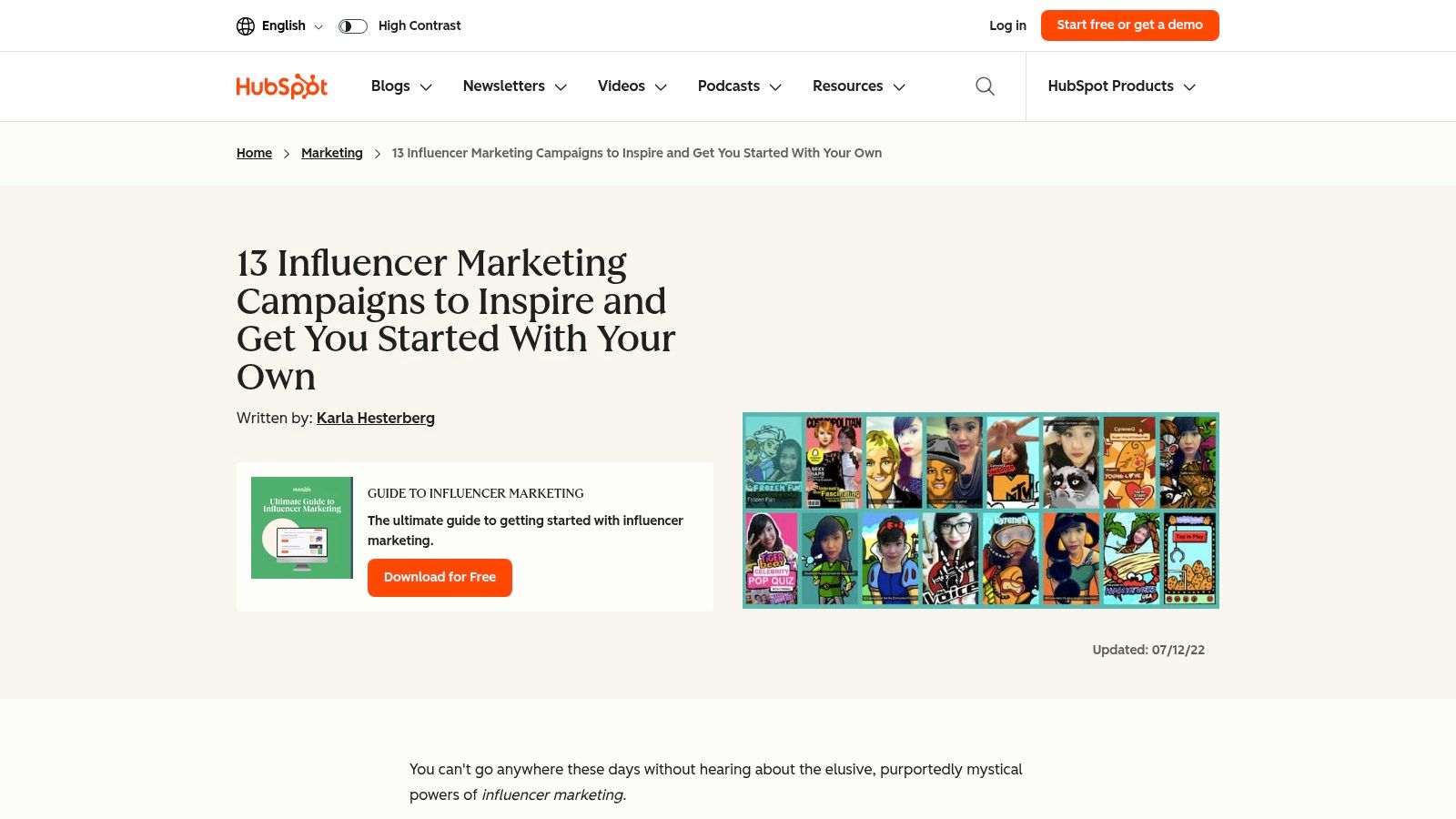Open the Podcasts menu

click(739, 86)
